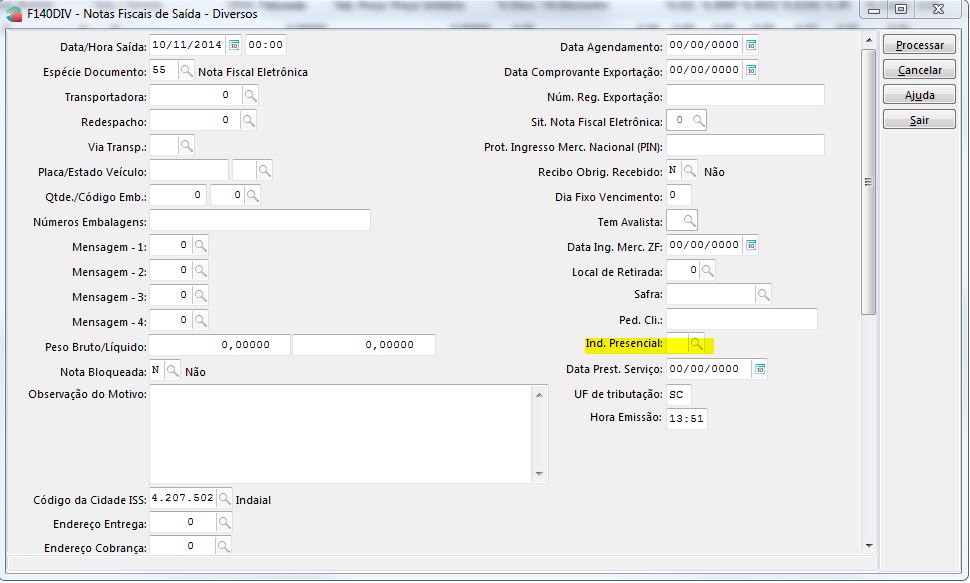Click lookup magnifier for Espécie Documento

(186, 71)
